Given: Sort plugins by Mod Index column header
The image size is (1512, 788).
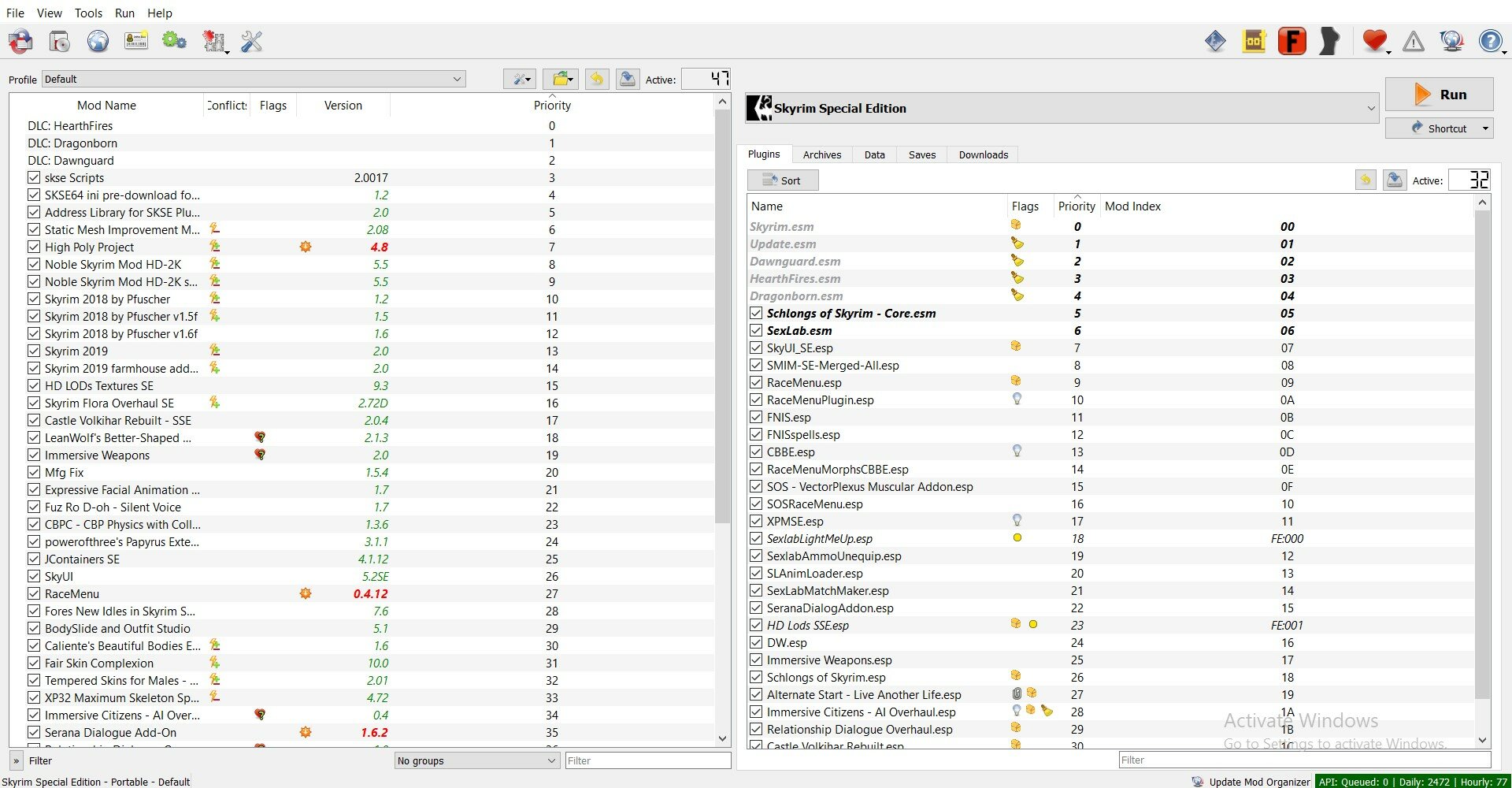Looking at the screenshot, I should (x=1287, y=206).
